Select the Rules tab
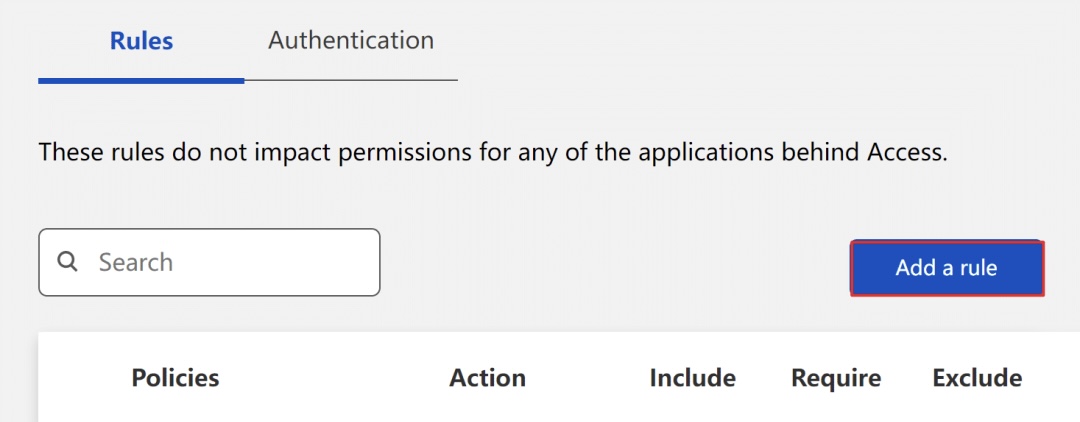The width and height of the screenshot is (1080, 422). pyautogui.click(x=141, y=41)
